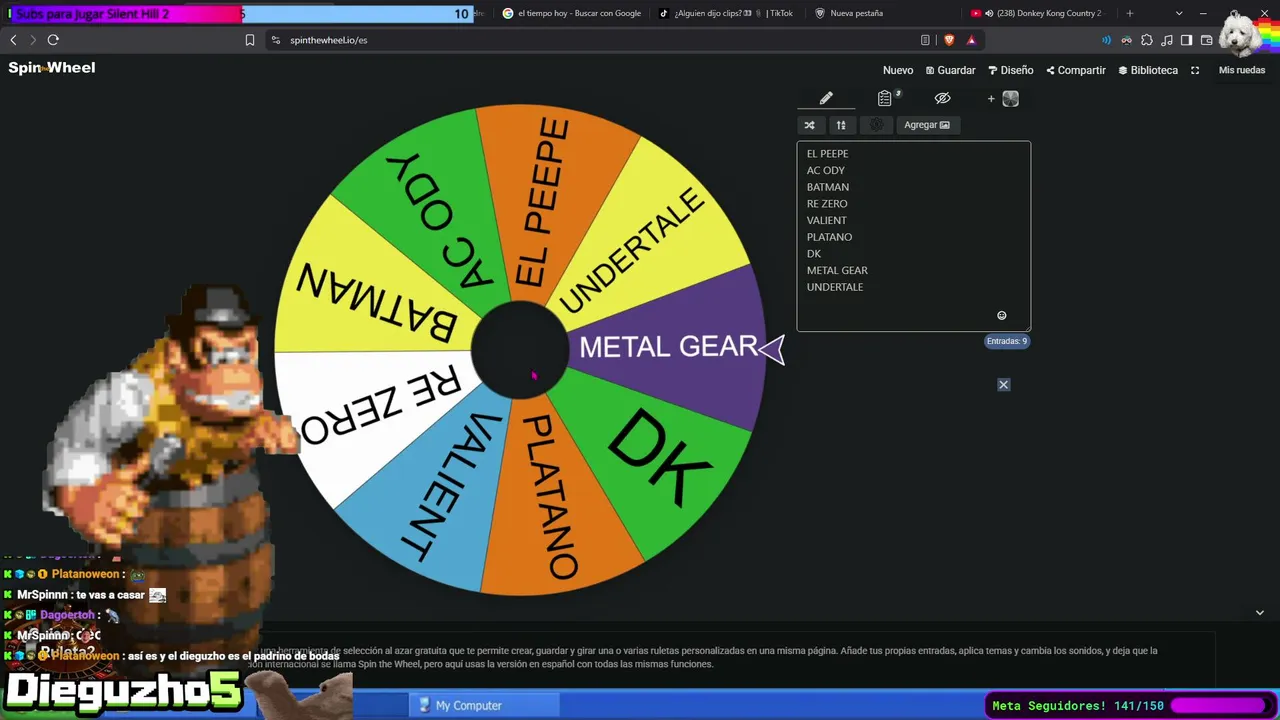Viewport: 1280px width, 720px height.
Task: Switch to the Nueva pestaña tab
Action: [880, 14]
